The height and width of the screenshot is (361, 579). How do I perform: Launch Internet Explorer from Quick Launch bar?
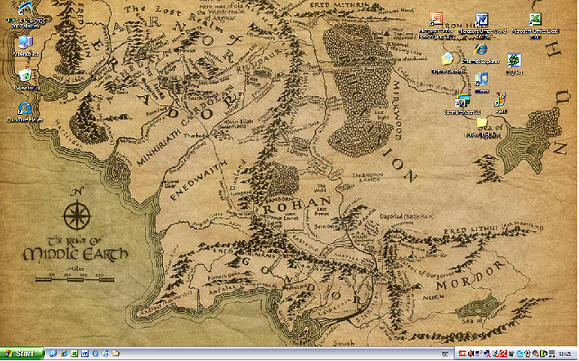pos(64,354)
